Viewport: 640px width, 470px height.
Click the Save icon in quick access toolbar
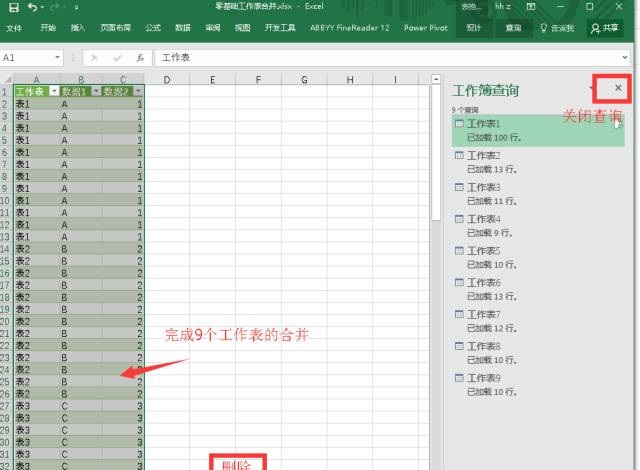coord(11,7)
